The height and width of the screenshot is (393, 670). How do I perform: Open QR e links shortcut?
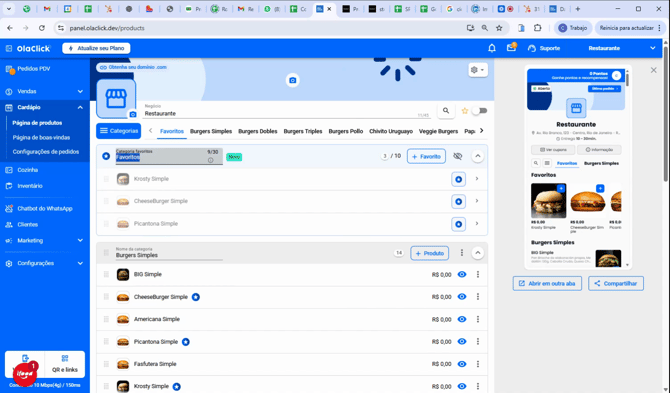tap(65, 364)
